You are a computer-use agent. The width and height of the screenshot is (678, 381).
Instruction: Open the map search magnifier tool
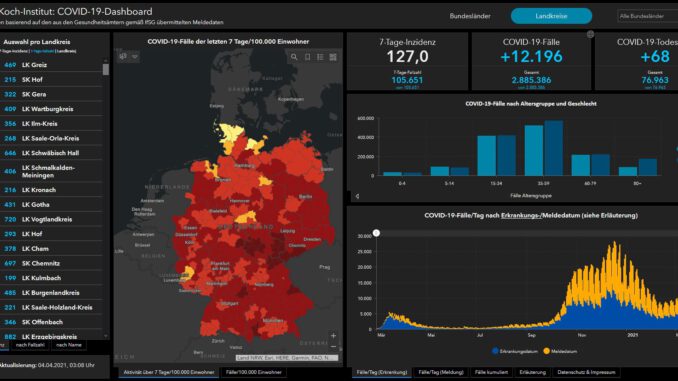pyautogui.click(x=294, y=57)
